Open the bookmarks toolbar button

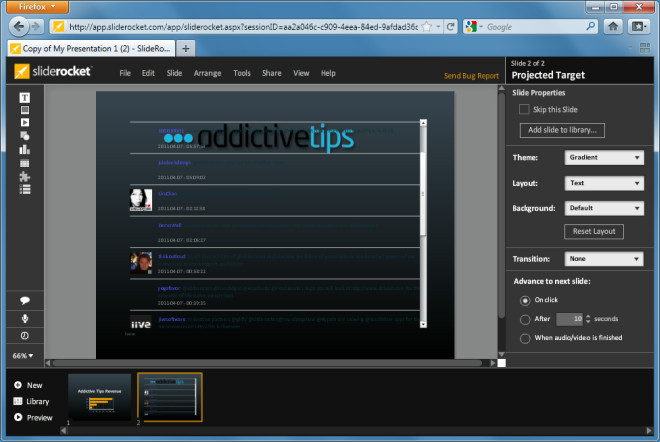click(639, 27)
